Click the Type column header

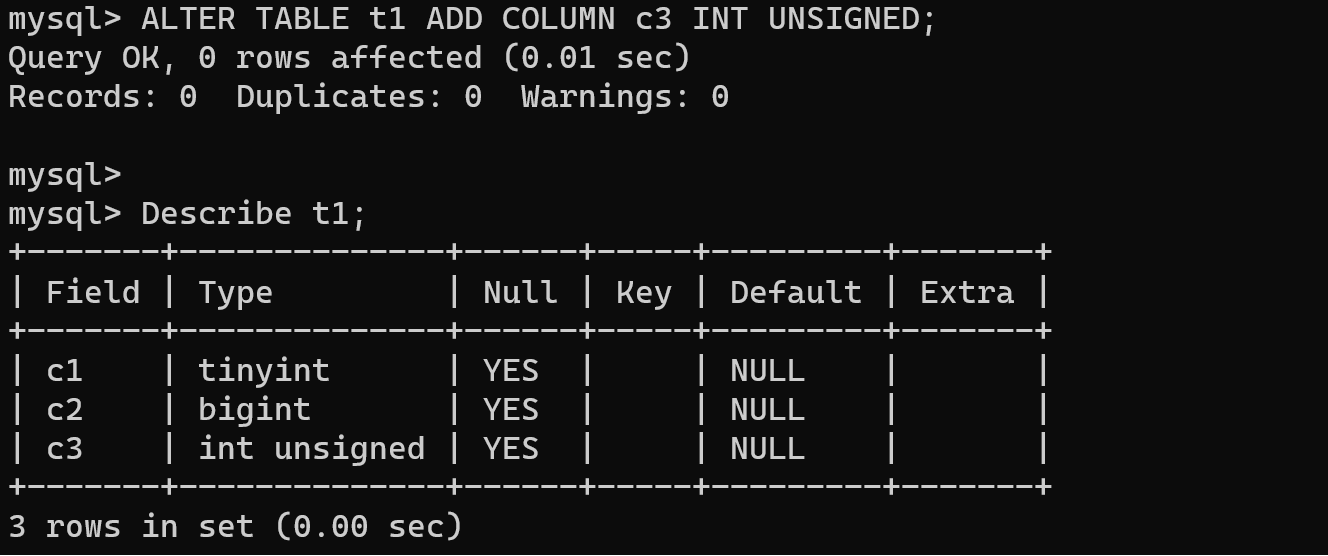(x=235, y=293)
